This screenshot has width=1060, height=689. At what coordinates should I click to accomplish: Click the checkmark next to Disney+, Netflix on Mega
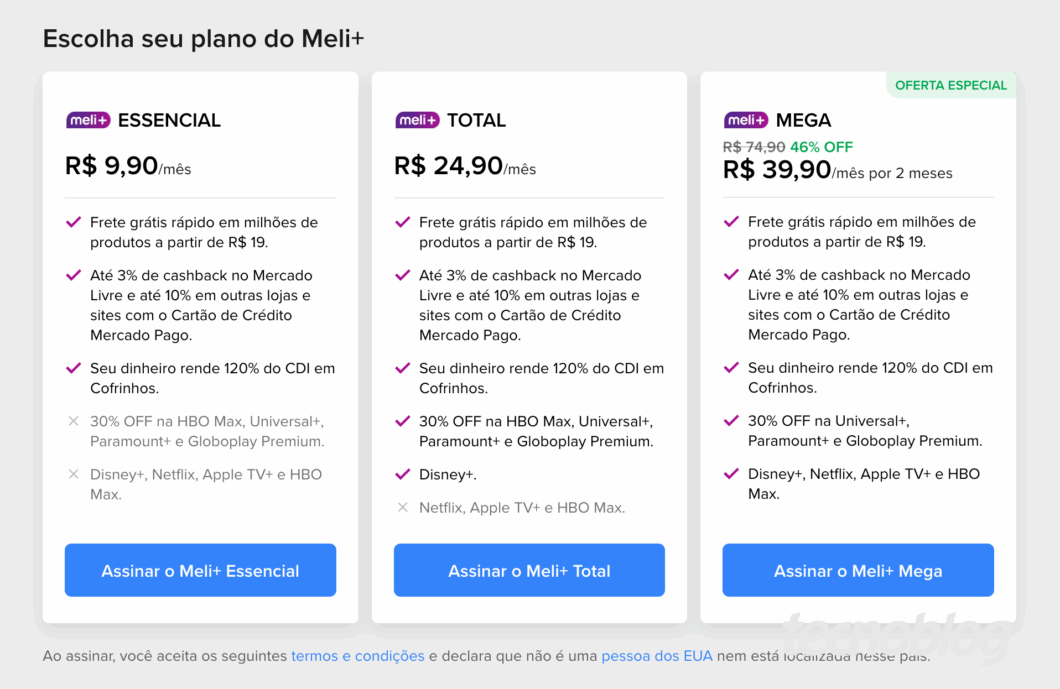(x=731, y=474)
